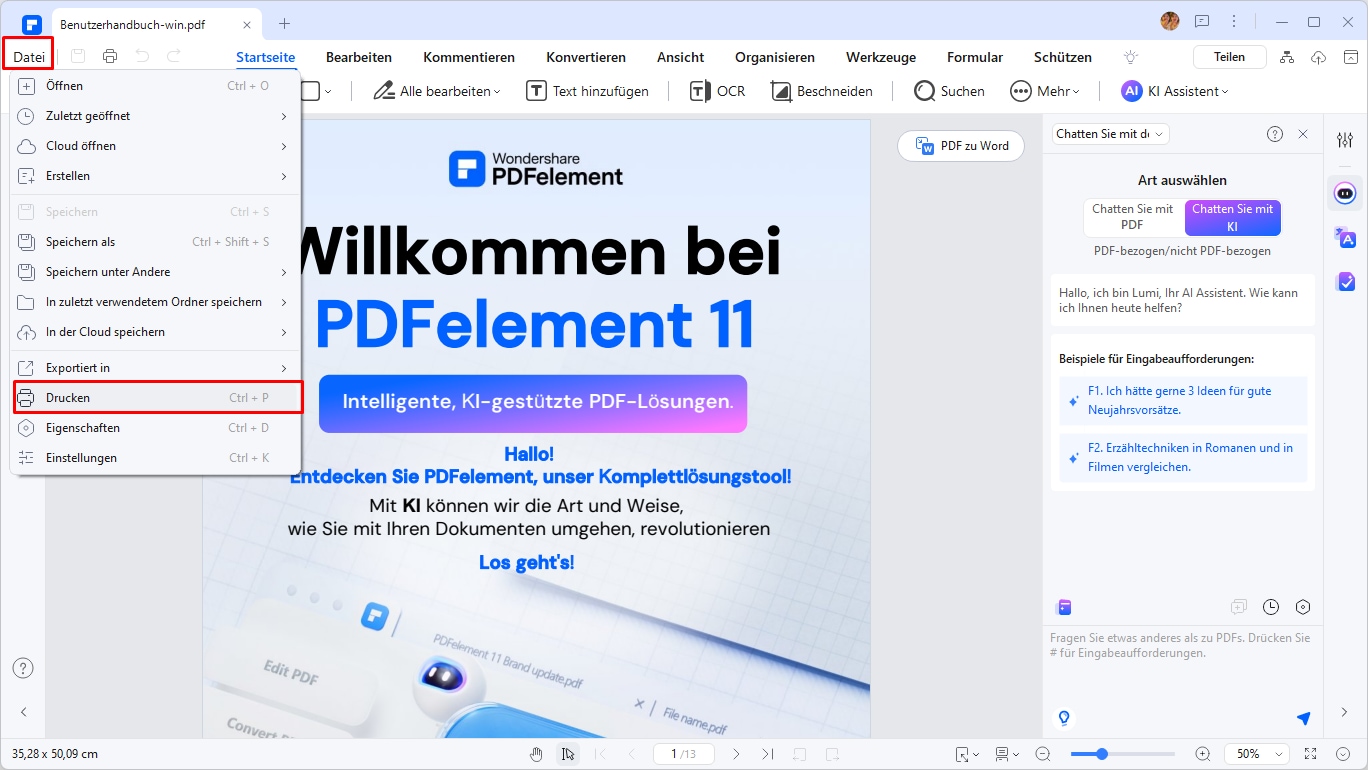The image size is (1368, 770).
Task: Choose Speichern als menu entry
Action: [x=155, y=242]
